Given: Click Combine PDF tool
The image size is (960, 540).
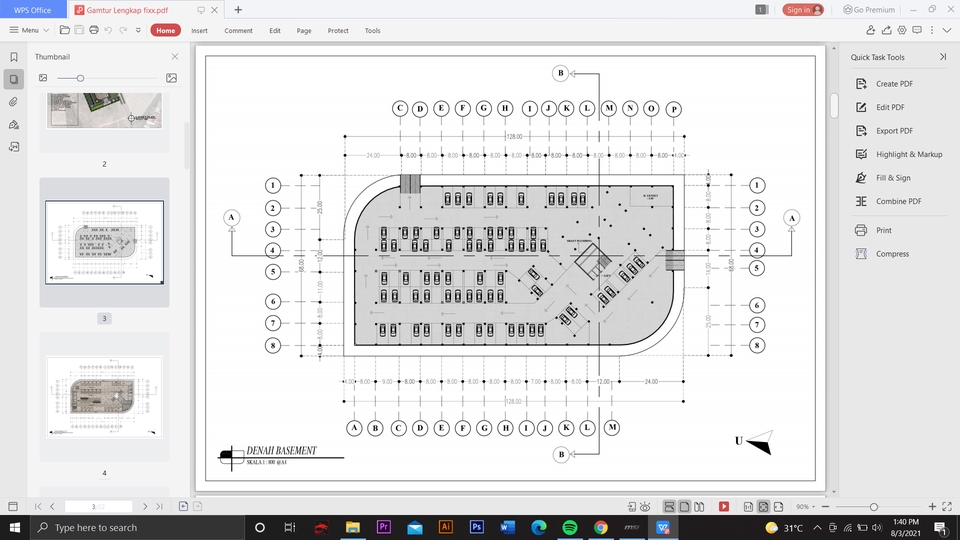Looking at the screenshot, I should click(888, 201).
